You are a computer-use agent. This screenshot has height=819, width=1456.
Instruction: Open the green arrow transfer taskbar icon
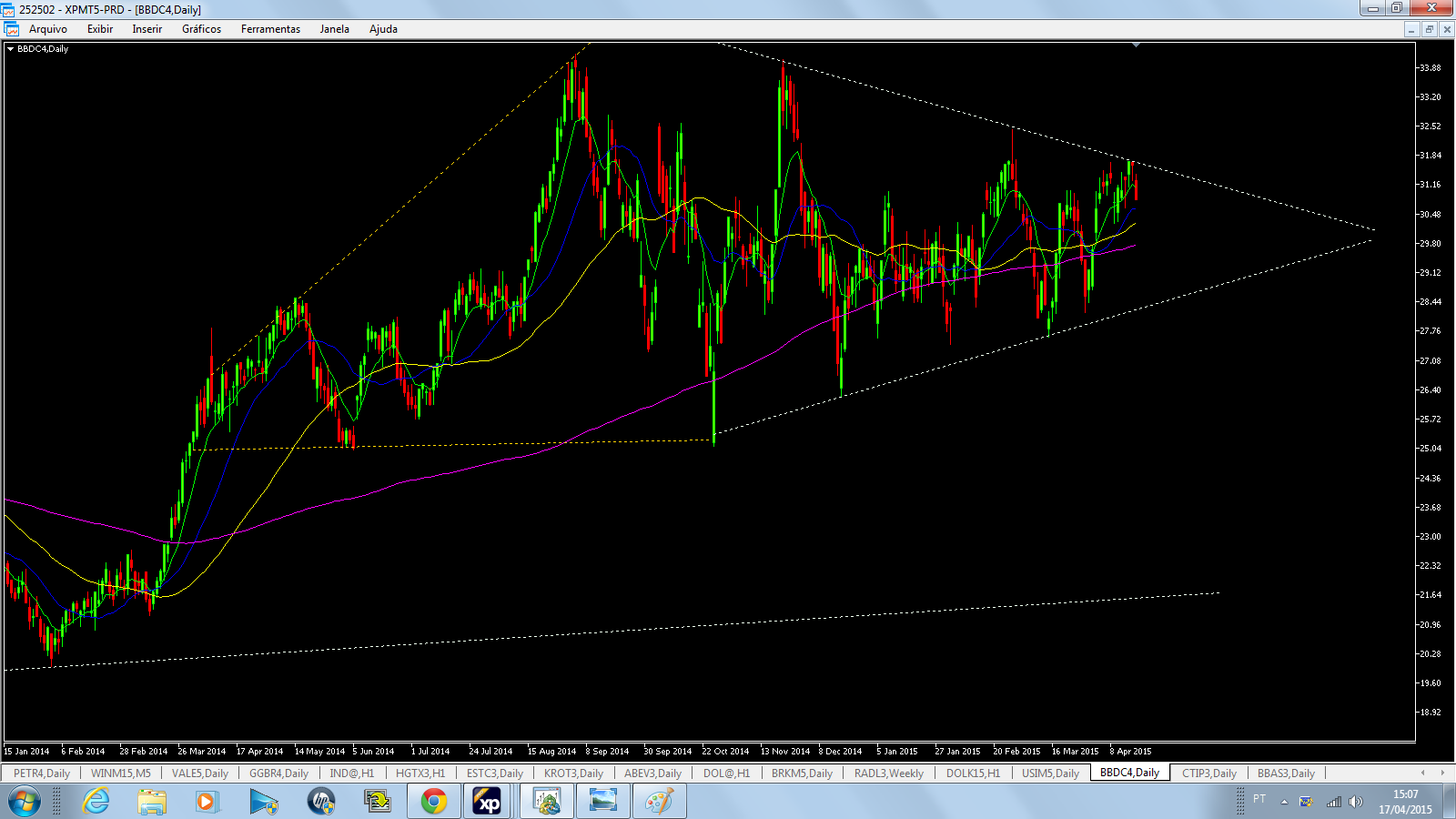377,802
